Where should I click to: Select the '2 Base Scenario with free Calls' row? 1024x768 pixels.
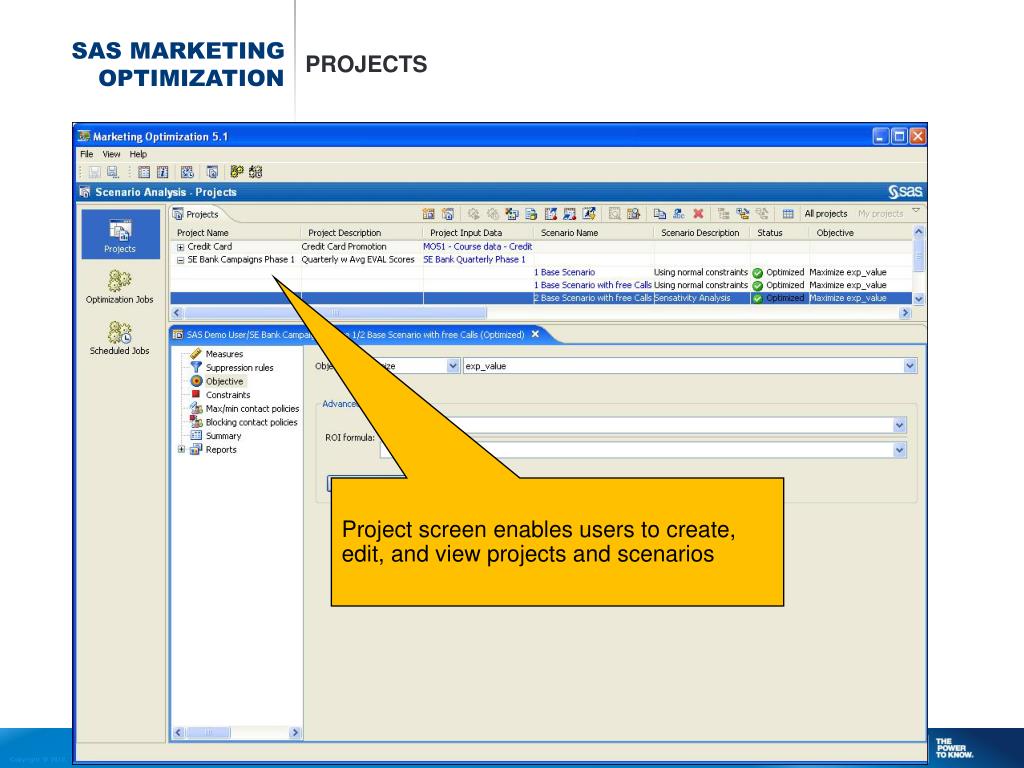click(x=541, y=298)
